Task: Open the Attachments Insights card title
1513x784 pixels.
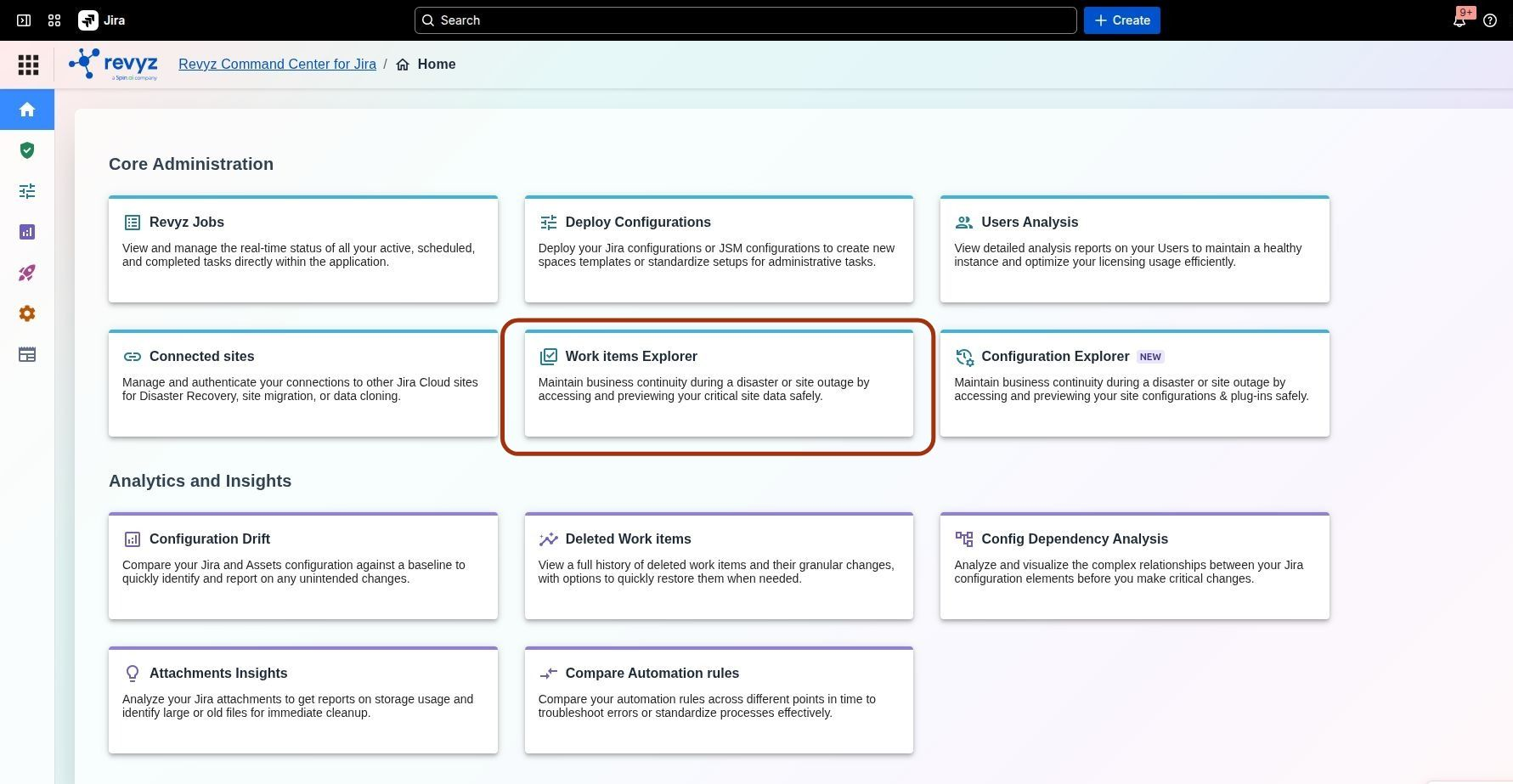Action: (x=218, y=674)
